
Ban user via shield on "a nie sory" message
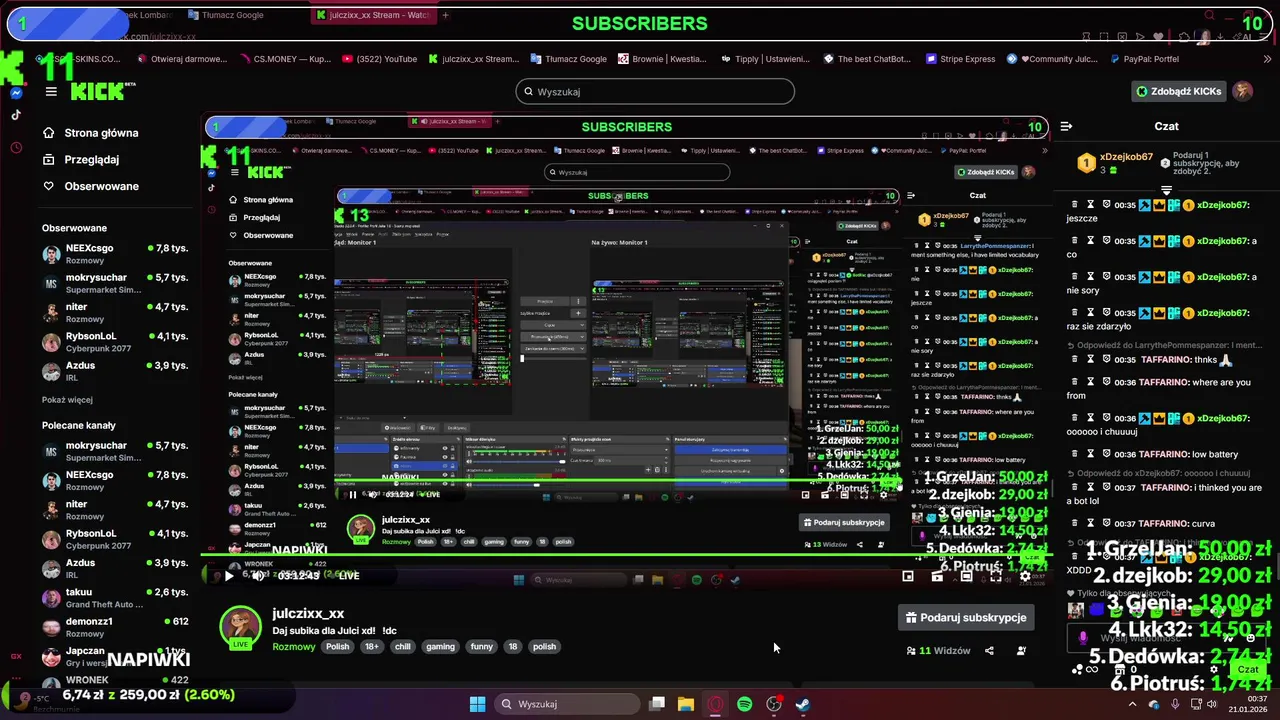pyautogui.click(x=1107, y=277)
